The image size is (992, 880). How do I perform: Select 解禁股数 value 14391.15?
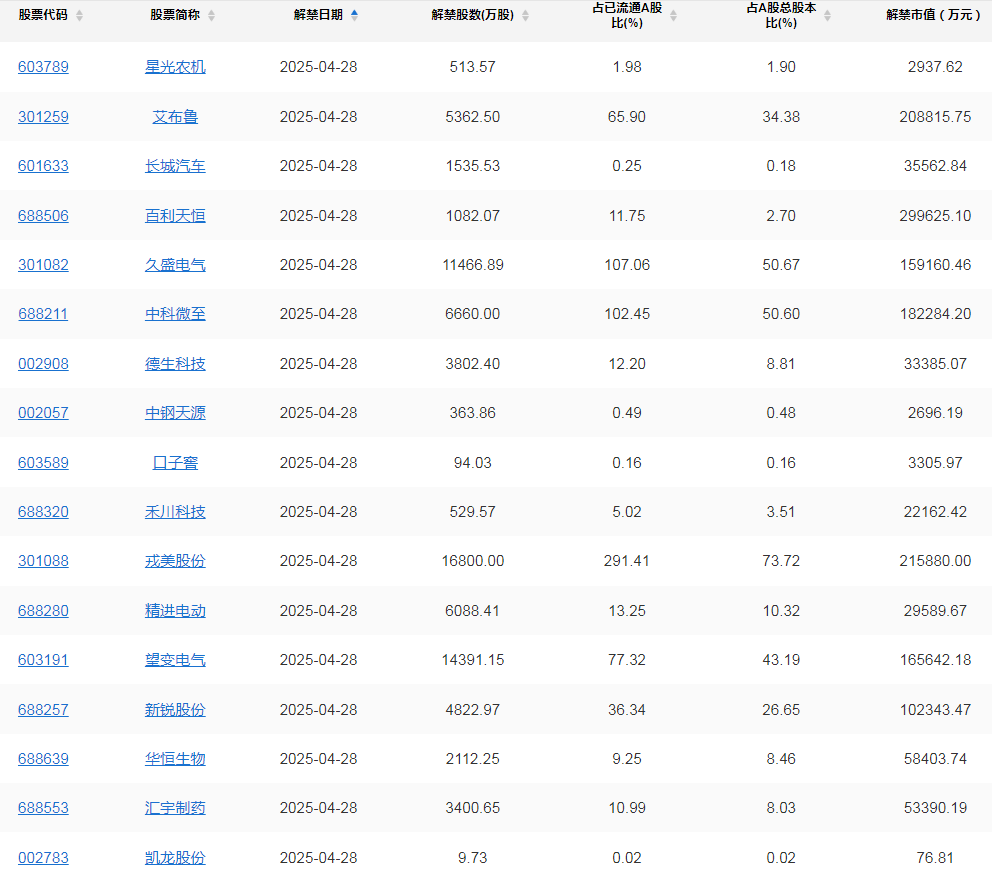point(473,660)
